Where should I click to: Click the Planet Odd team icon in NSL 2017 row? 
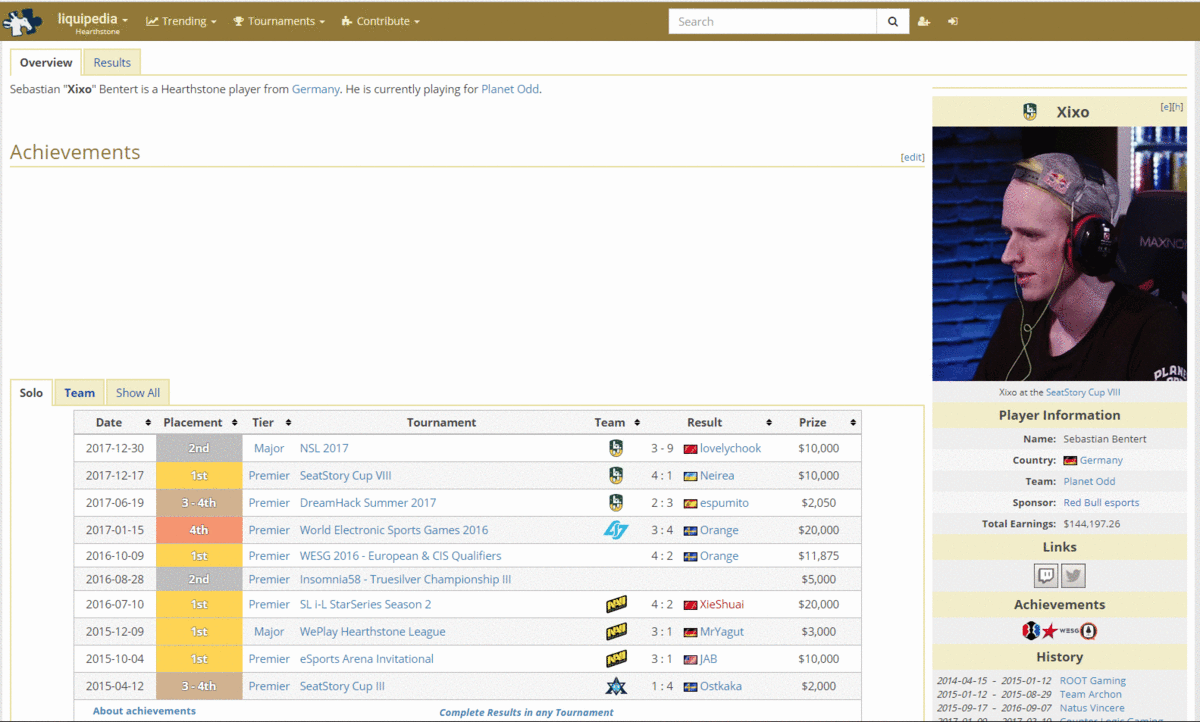tap(616, 448)
